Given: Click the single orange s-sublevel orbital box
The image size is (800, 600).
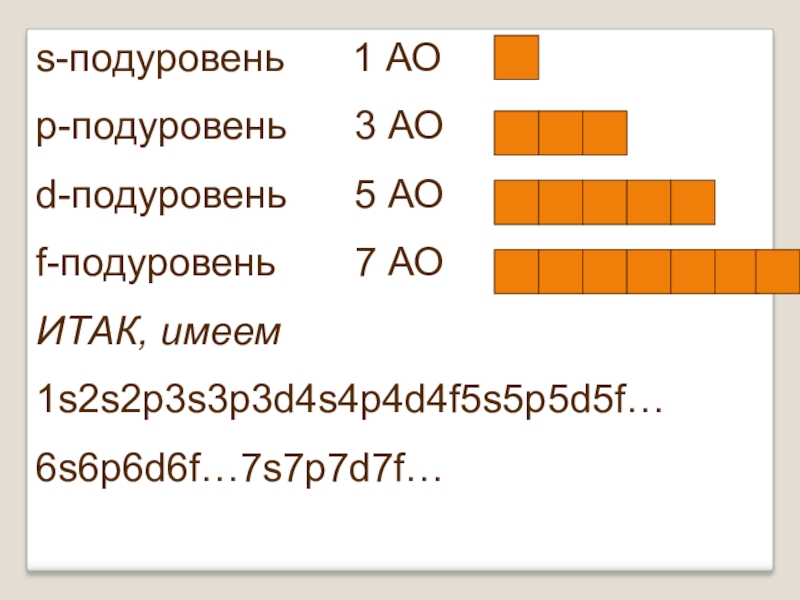Looking at the screenshot, I should click(x=516, y=58).
